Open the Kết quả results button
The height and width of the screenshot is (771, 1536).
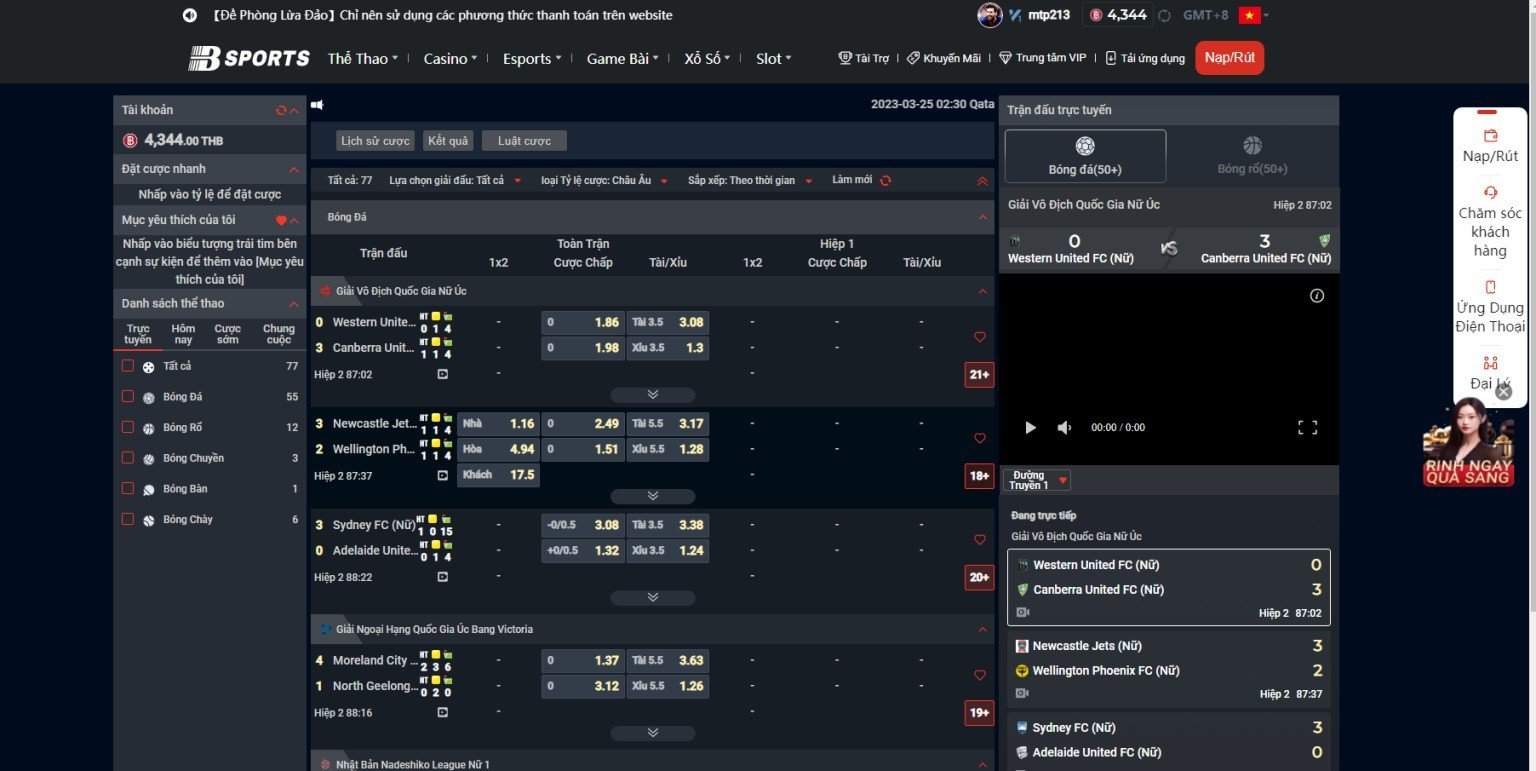448,141
